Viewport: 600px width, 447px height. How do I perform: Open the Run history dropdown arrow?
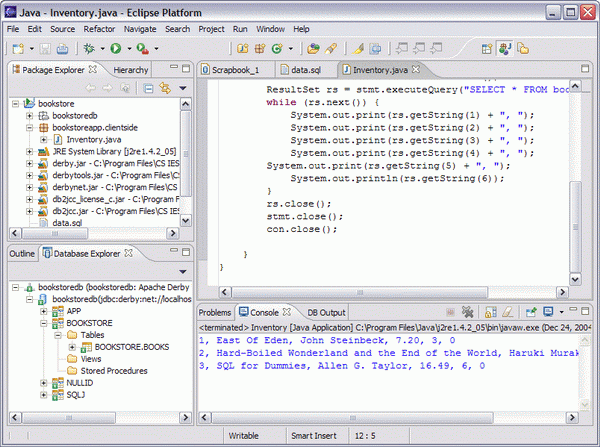(x=129, y=49)
